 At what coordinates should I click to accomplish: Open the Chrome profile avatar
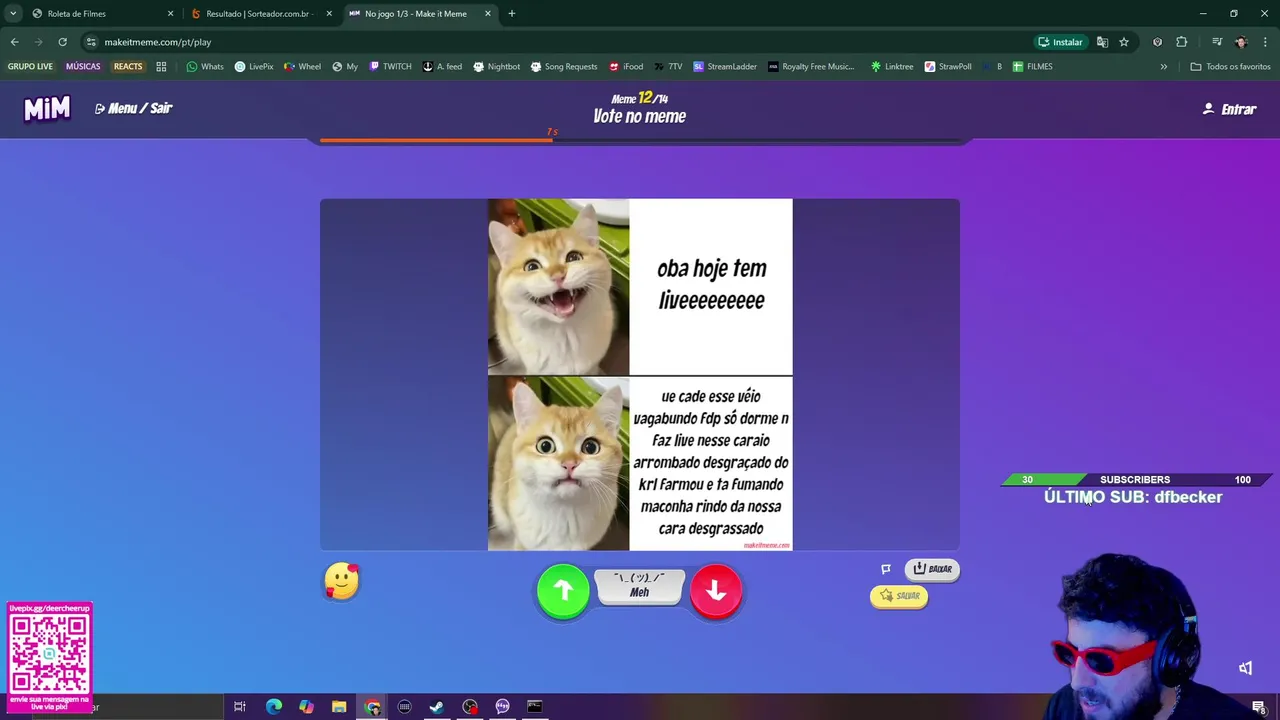(x=1241, y=42)
